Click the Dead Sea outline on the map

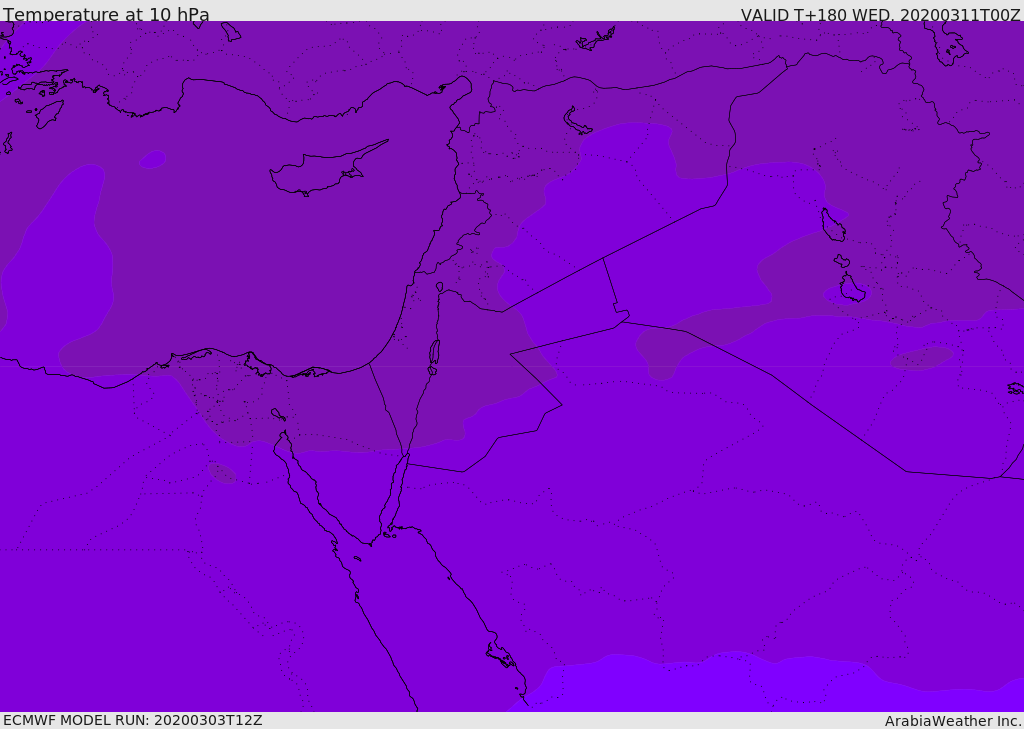pos(434,355)
